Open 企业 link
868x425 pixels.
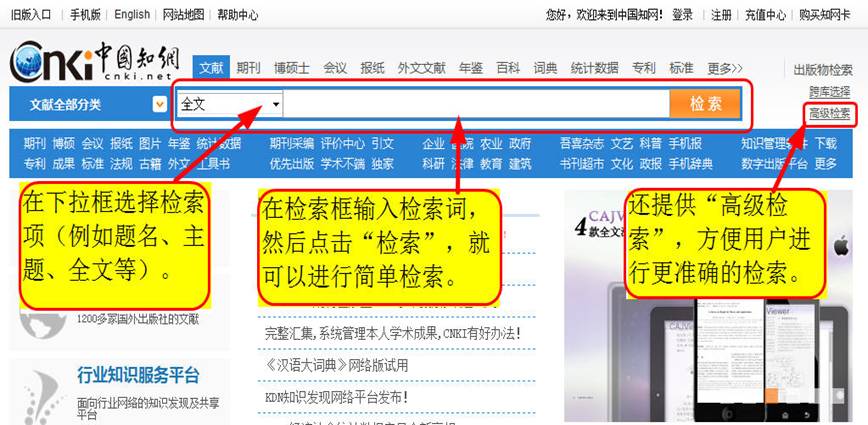coord(433,144)
